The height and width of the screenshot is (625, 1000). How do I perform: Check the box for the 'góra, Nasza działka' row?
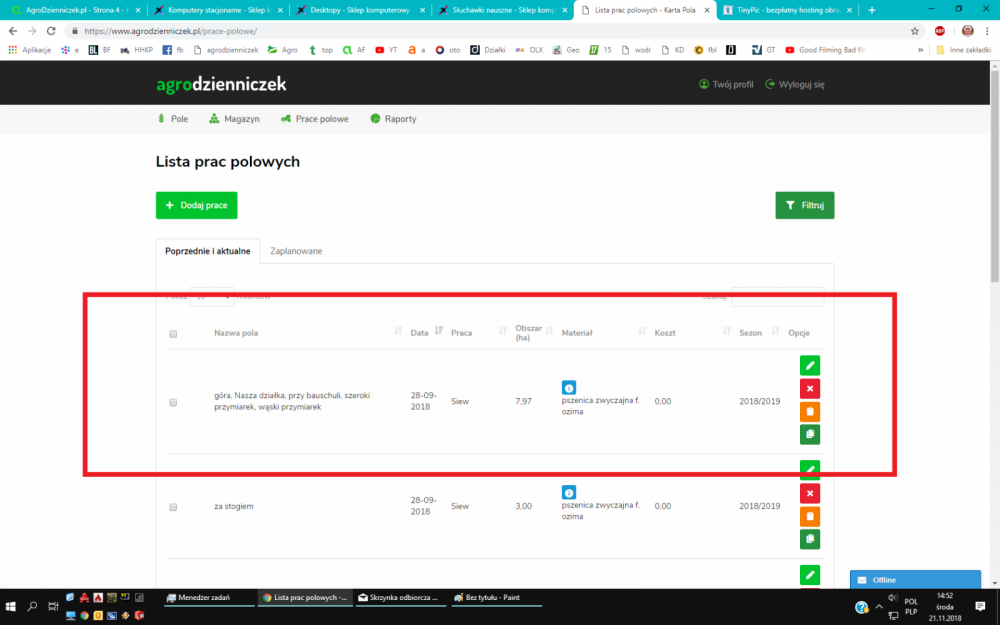point(173,402)
